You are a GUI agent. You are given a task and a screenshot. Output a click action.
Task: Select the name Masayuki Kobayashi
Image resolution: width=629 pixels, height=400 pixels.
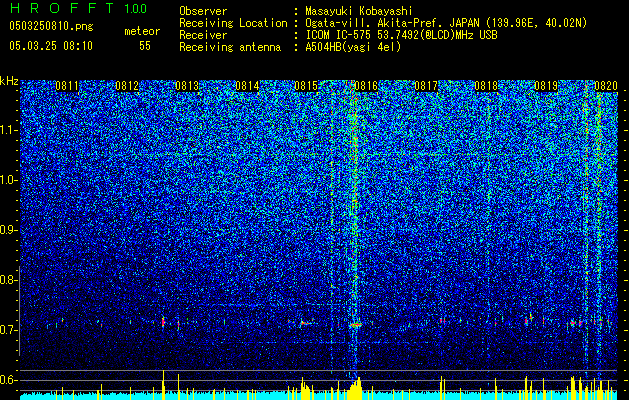(x=359, y=11)
